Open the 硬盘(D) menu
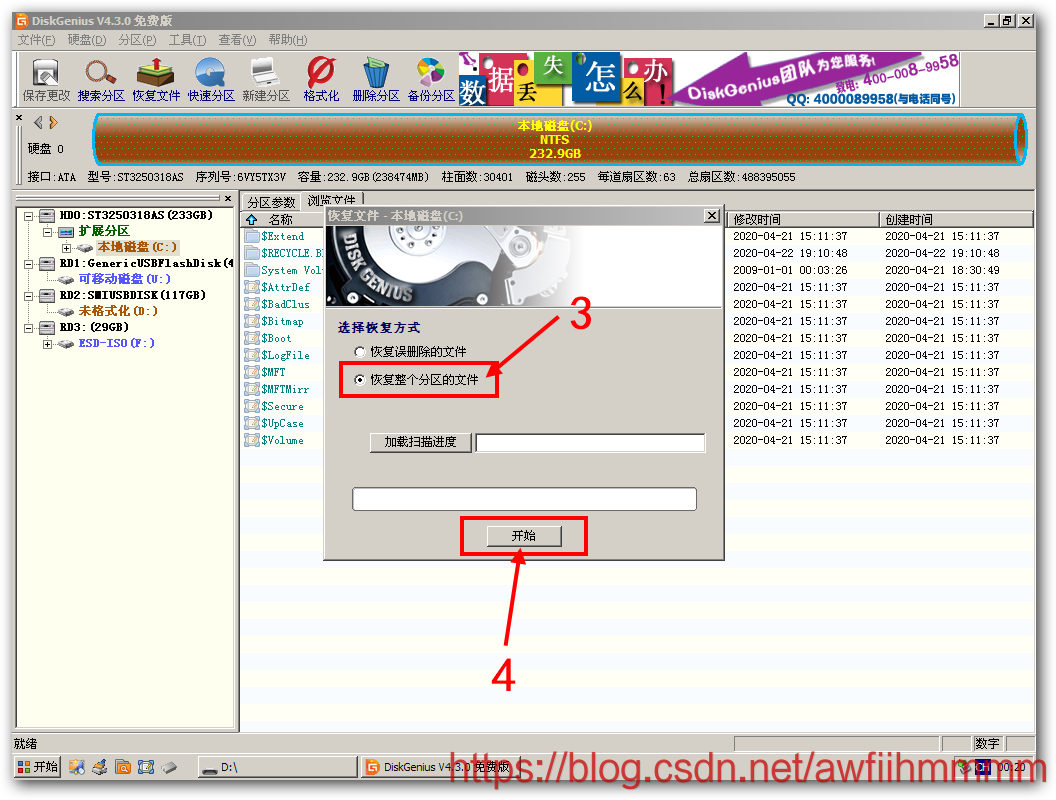 [87, 40]
